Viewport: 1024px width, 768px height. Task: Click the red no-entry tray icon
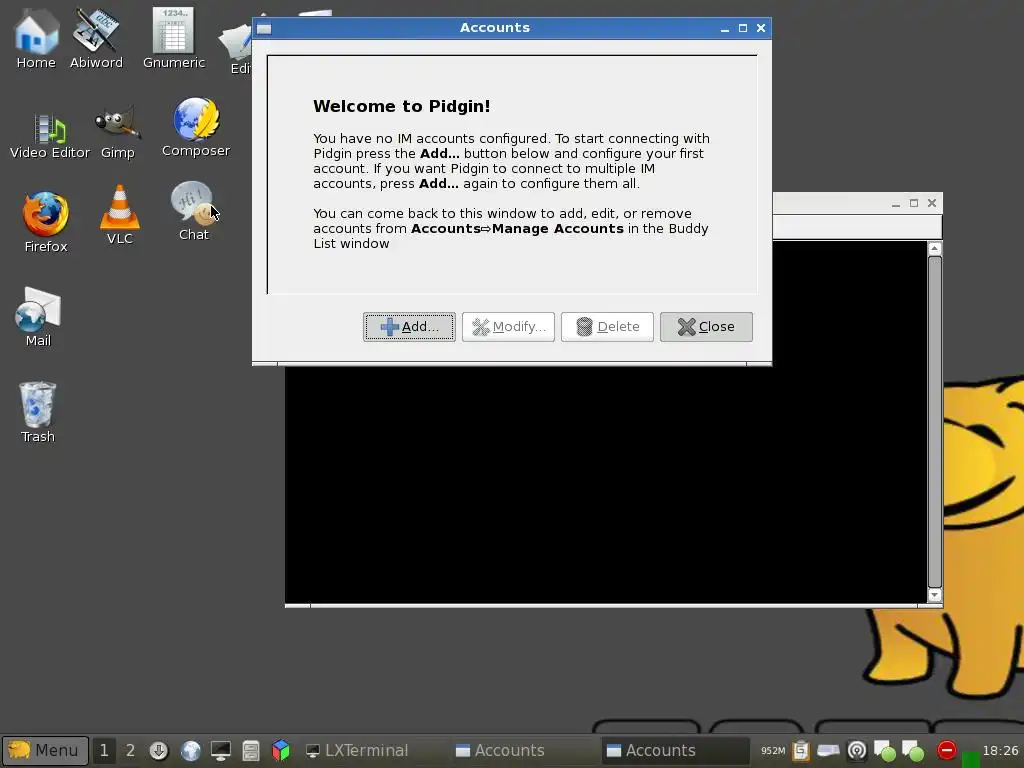pos(946,750)
